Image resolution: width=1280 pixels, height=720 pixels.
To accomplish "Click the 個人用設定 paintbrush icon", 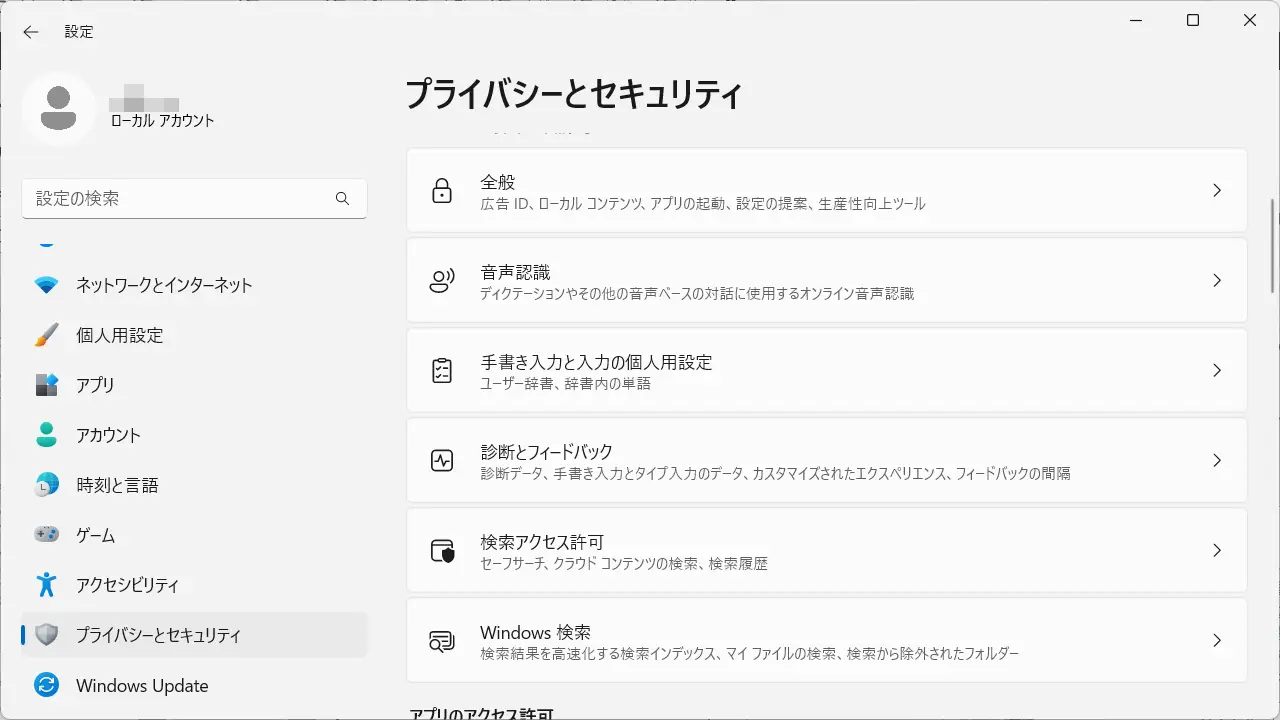I will [x=46, y=335].
